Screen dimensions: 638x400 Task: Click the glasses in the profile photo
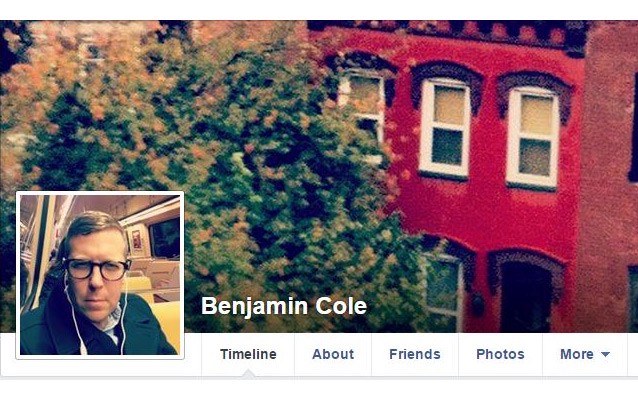pyautogui.click(x=97, y=269)
